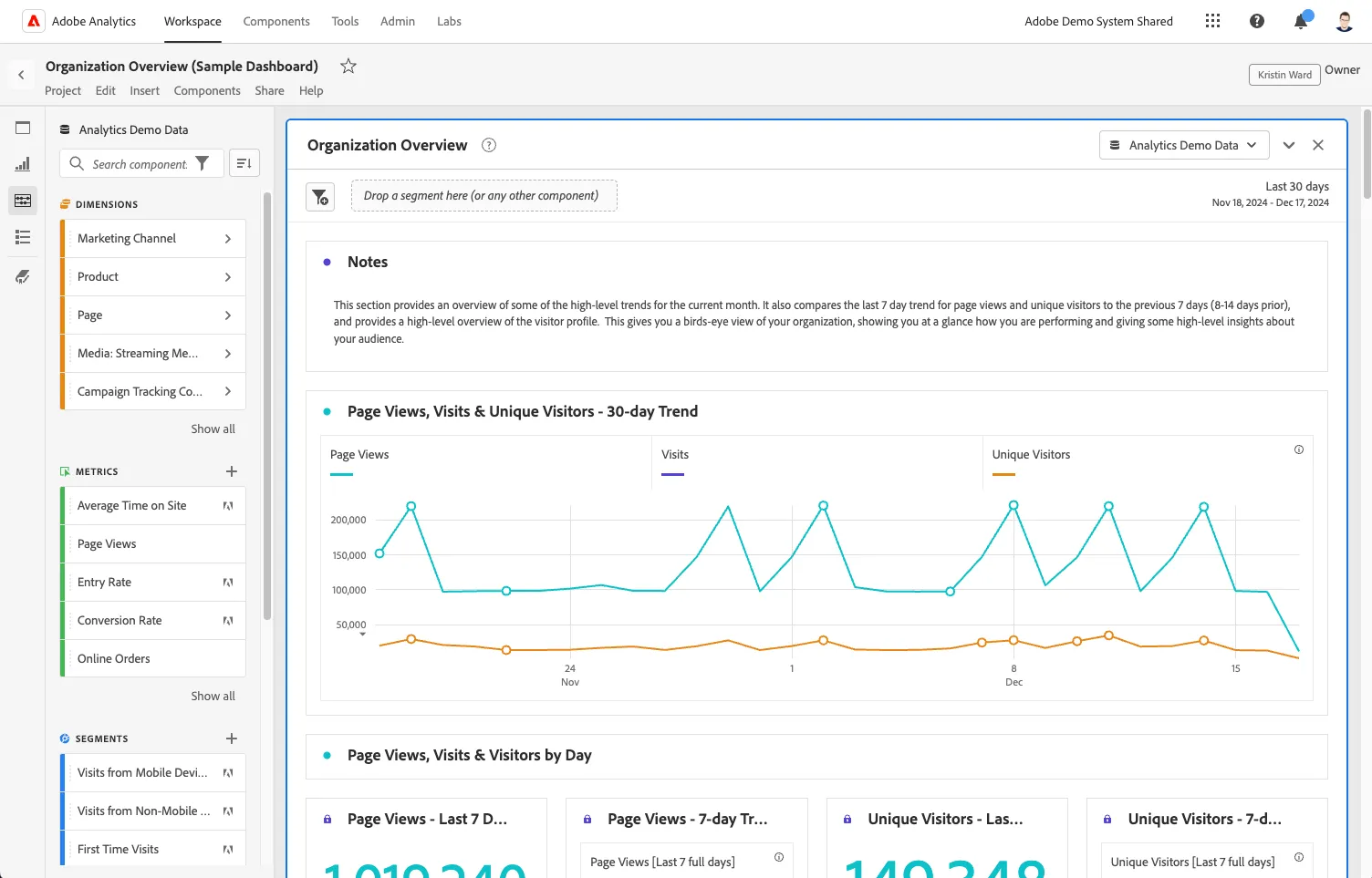Focus the Search components field

point(140,164)
